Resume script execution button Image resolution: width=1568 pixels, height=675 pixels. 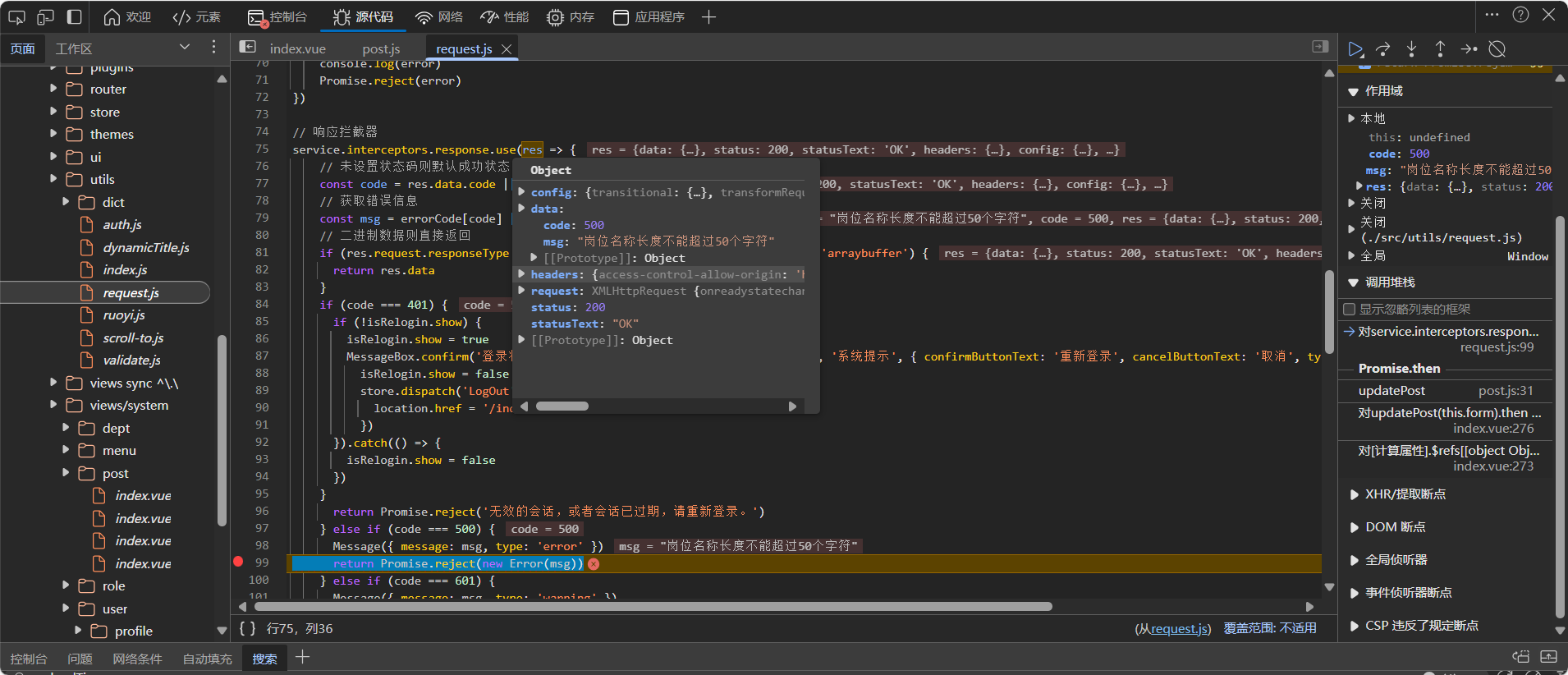(x=1356, y=49)
